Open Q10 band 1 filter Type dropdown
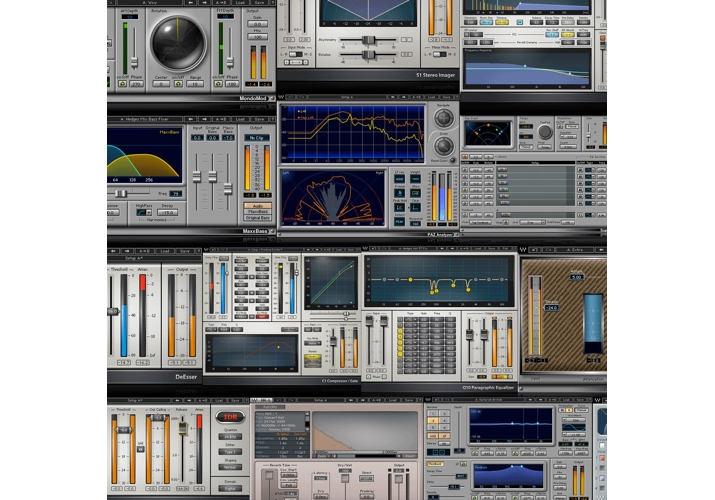The image size is (715, 500). click(410, 320)
